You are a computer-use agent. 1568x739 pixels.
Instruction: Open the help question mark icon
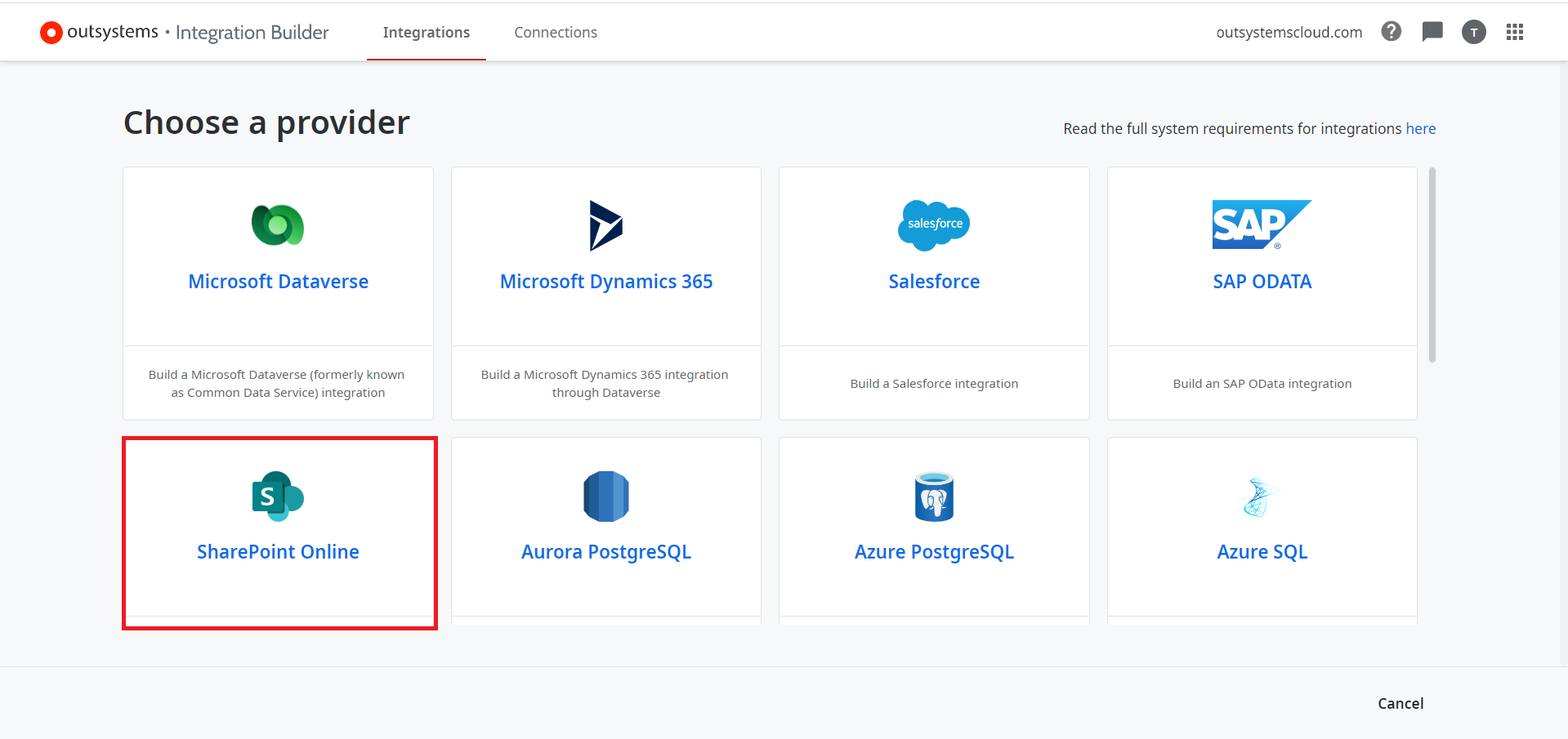1391,32
